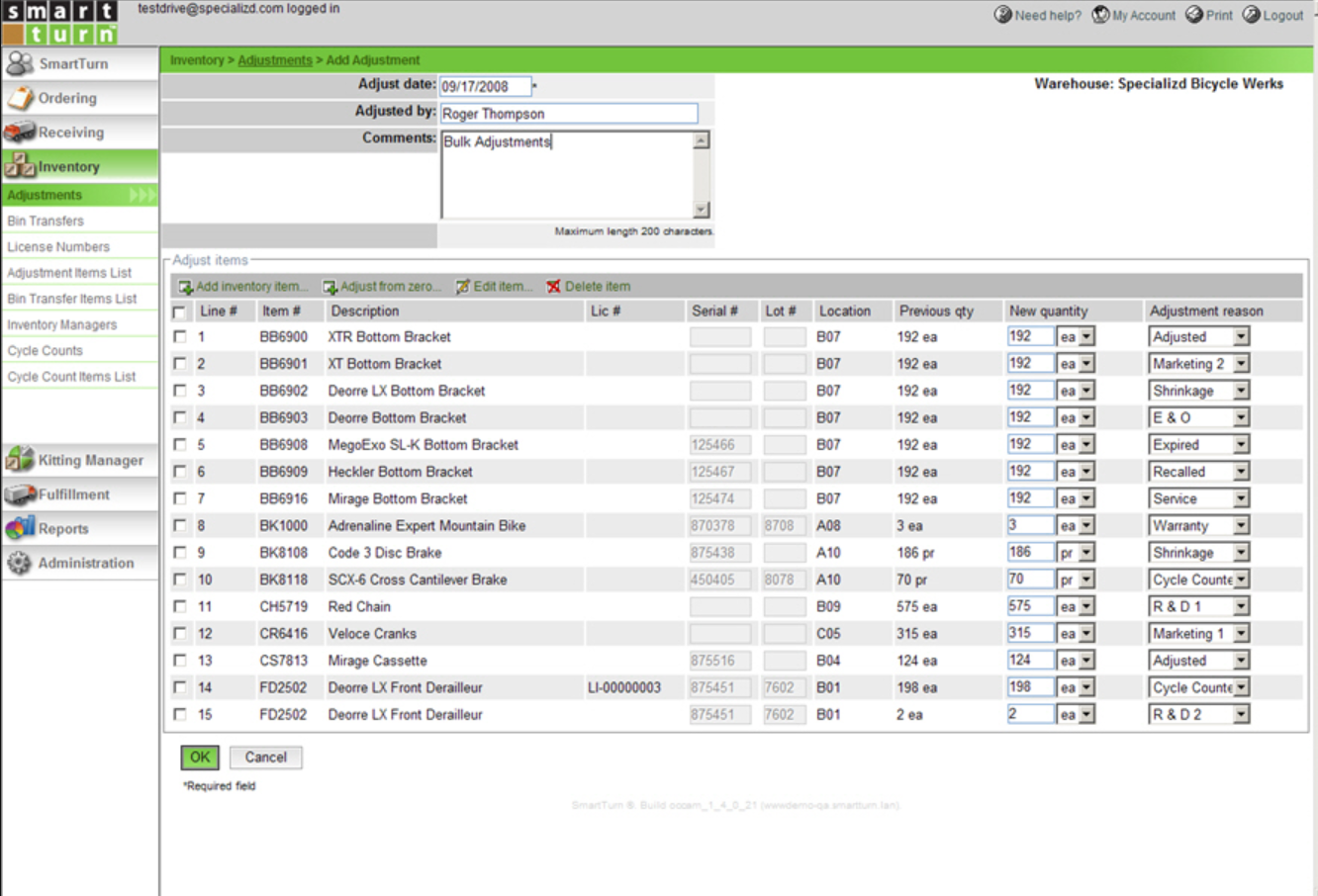
Task: Toggle the select-all checkbox in header row
Action: pyautogui.click(x=179, y=312)
